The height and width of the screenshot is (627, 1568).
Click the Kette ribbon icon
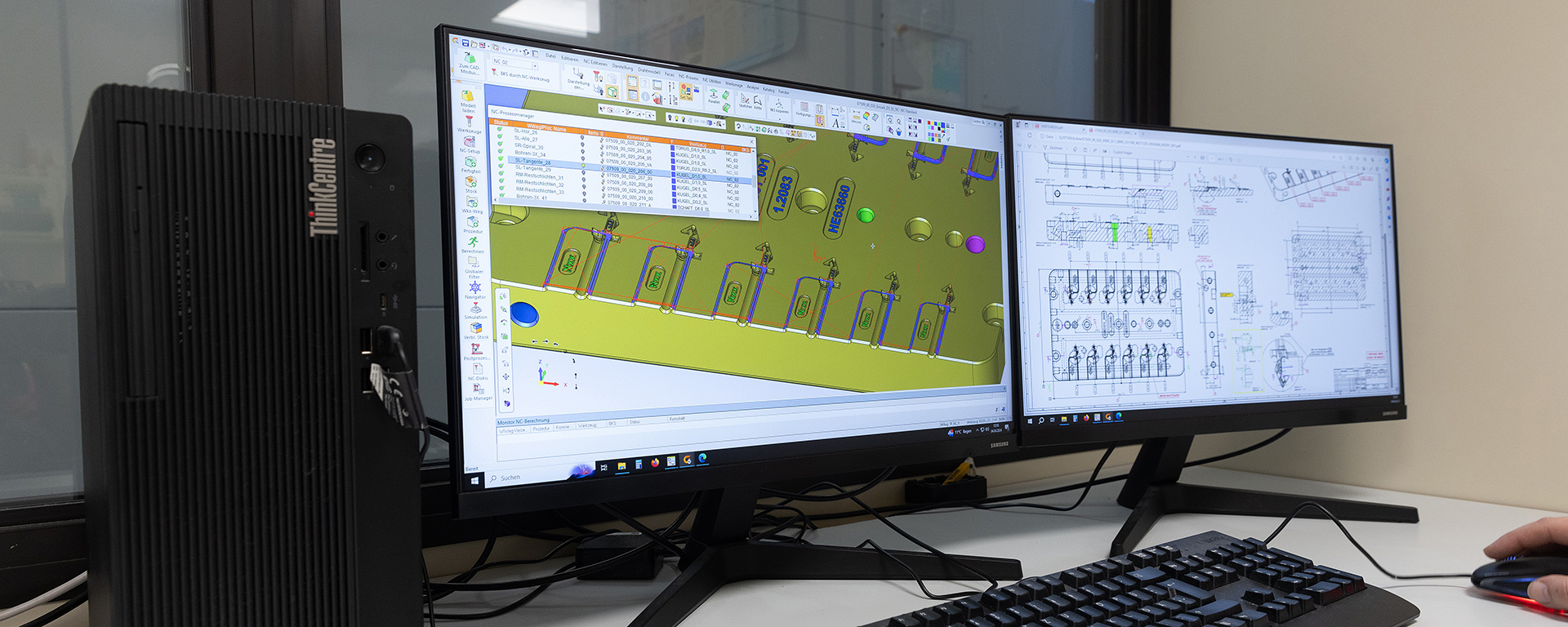pos(758,101)
